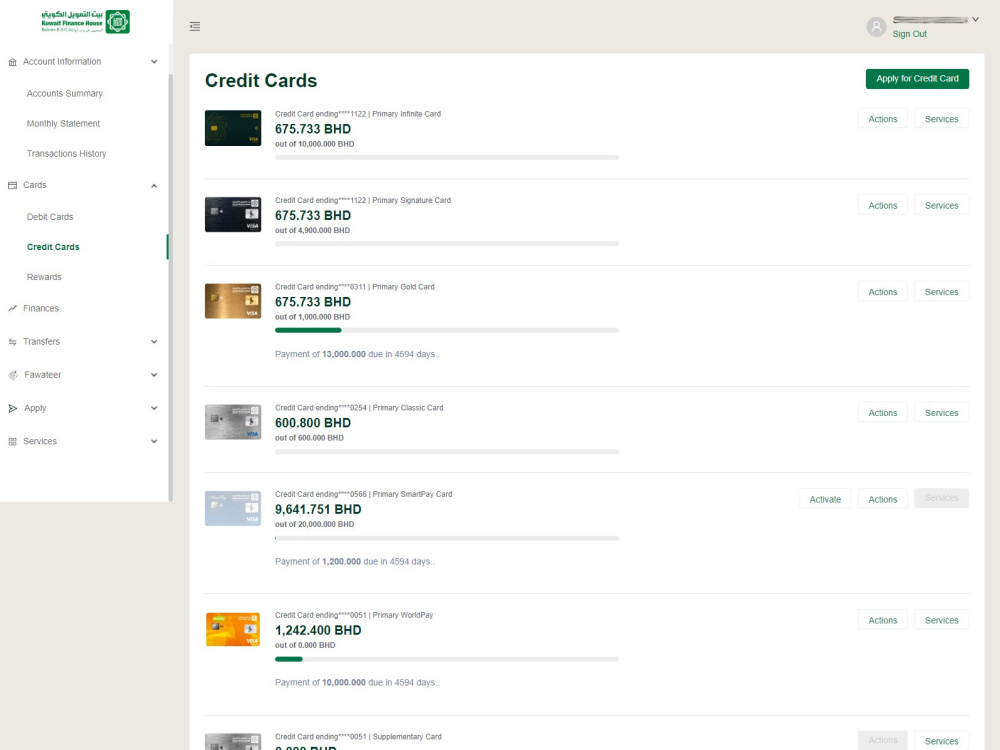Open Services for Supplementary Card
The width and height of the screenshot is (1000, 750).
click(x=941, y=741)
